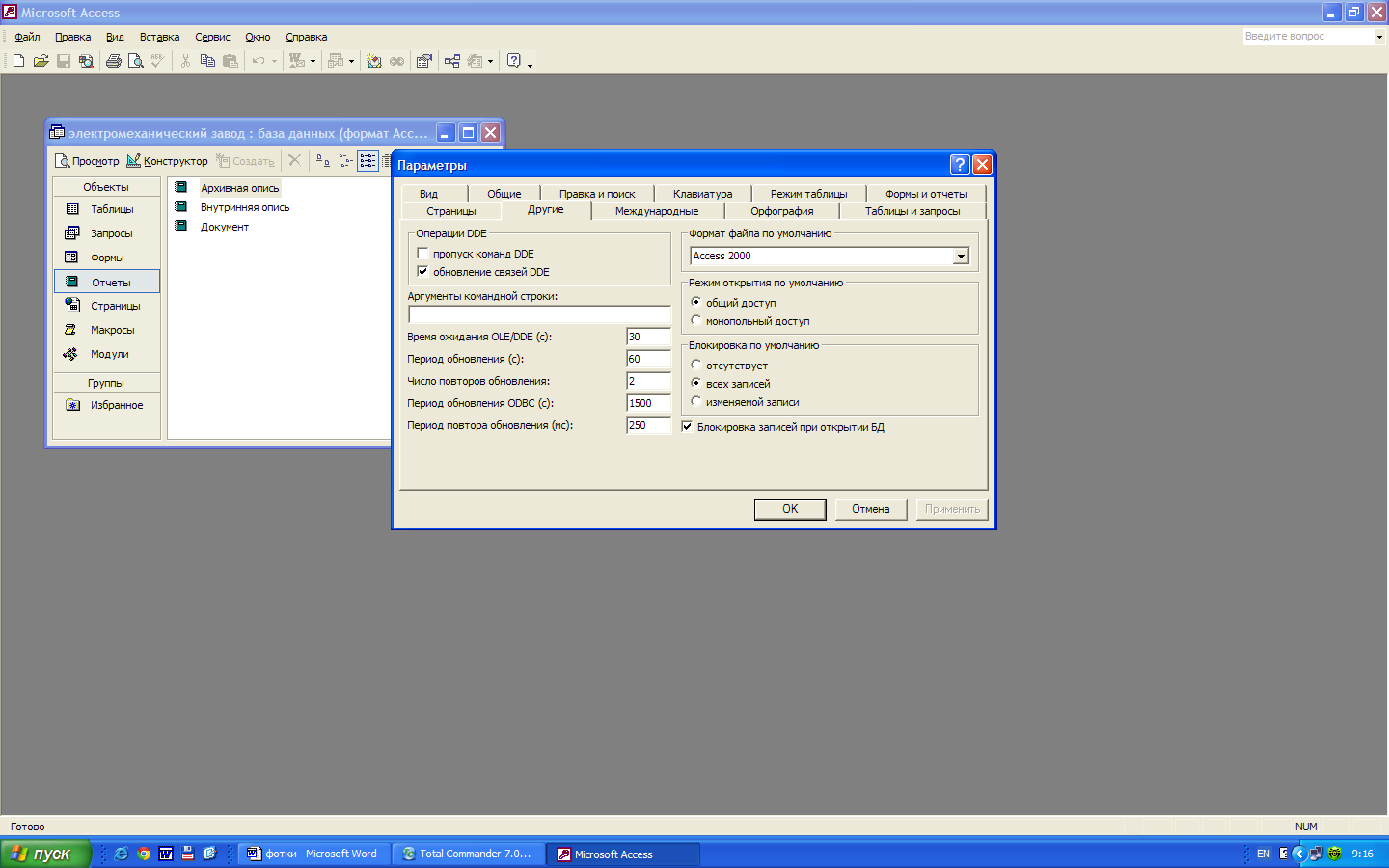
Task: Uncheck обновление связей DDE checkbox
Action: (x=422, y=272)
